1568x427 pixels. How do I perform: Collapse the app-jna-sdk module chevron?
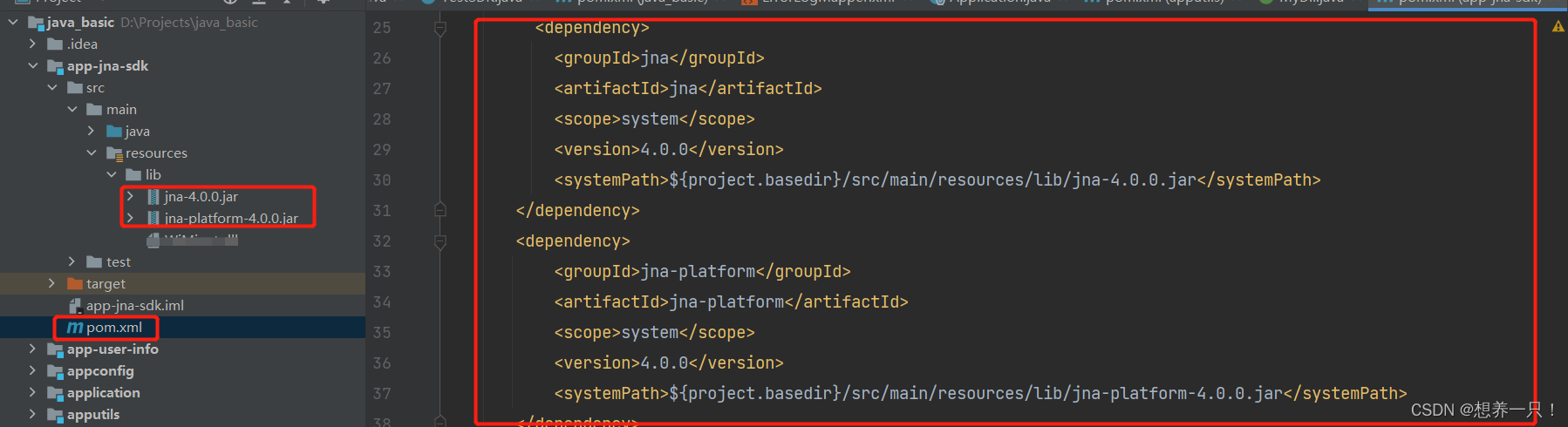pos(32,65)
